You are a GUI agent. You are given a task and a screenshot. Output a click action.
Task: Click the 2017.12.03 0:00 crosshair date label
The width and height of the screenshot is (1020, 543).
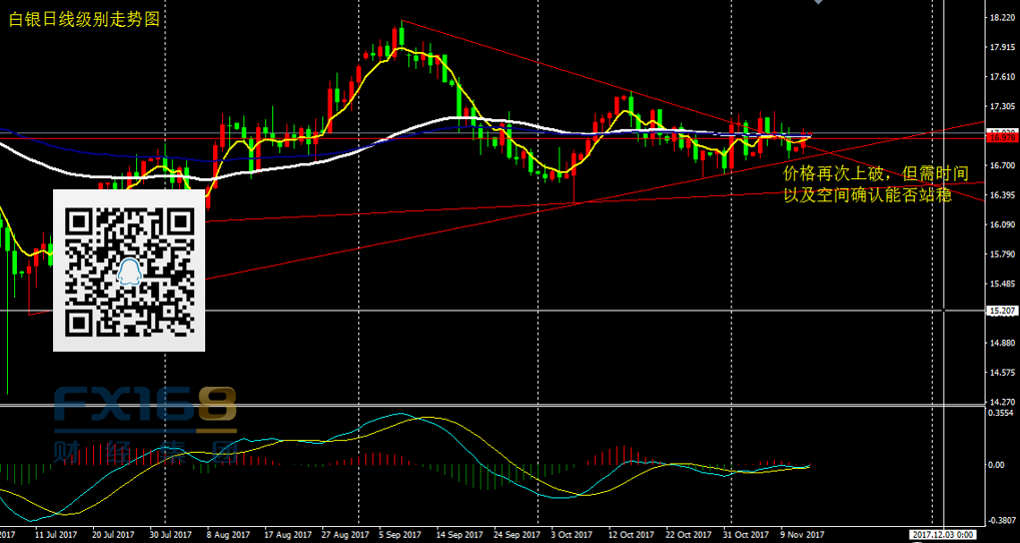[x=945, y=535]
